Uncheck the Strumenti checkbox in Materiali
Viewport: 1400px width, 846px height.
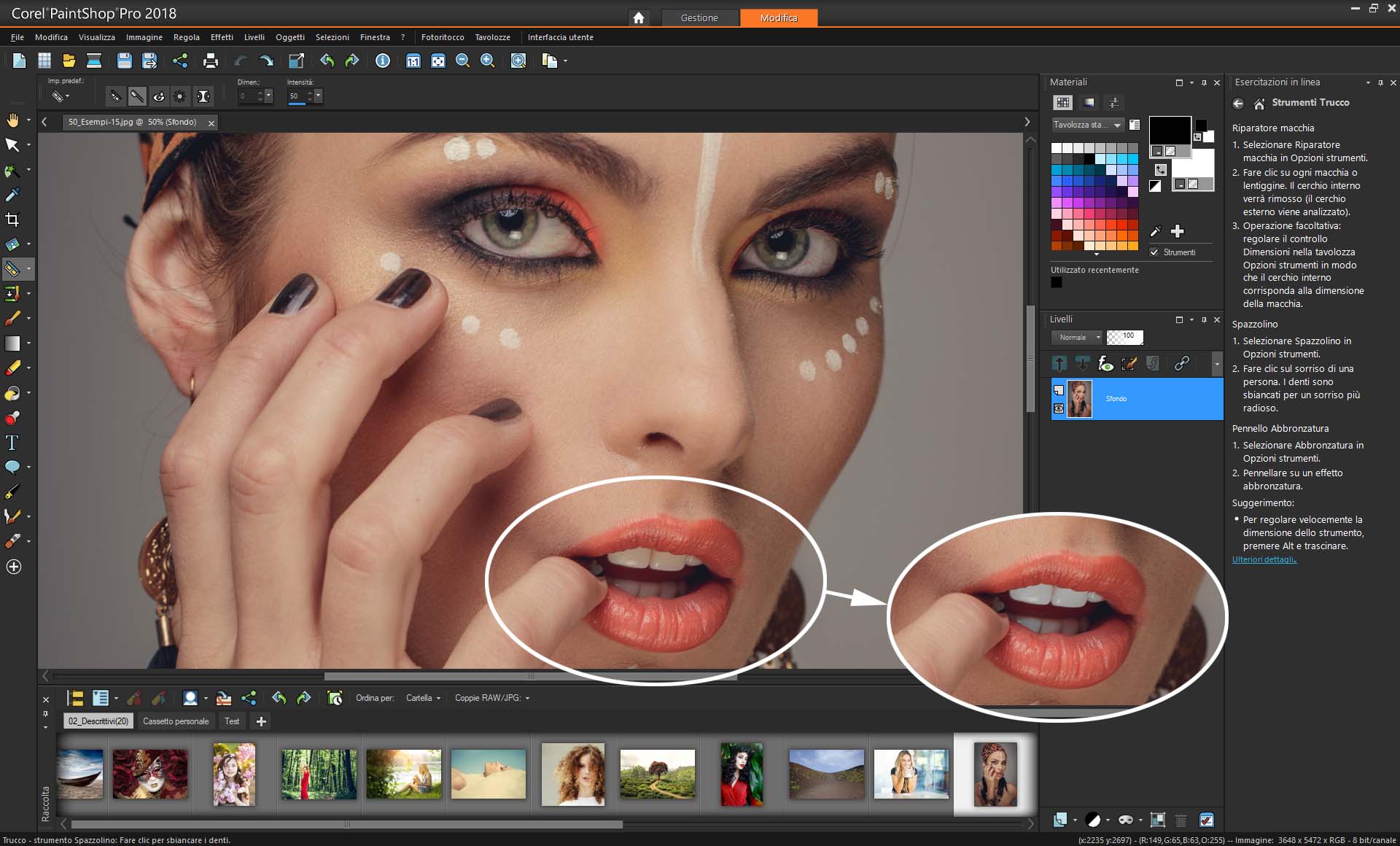[x=1154, y=252]
